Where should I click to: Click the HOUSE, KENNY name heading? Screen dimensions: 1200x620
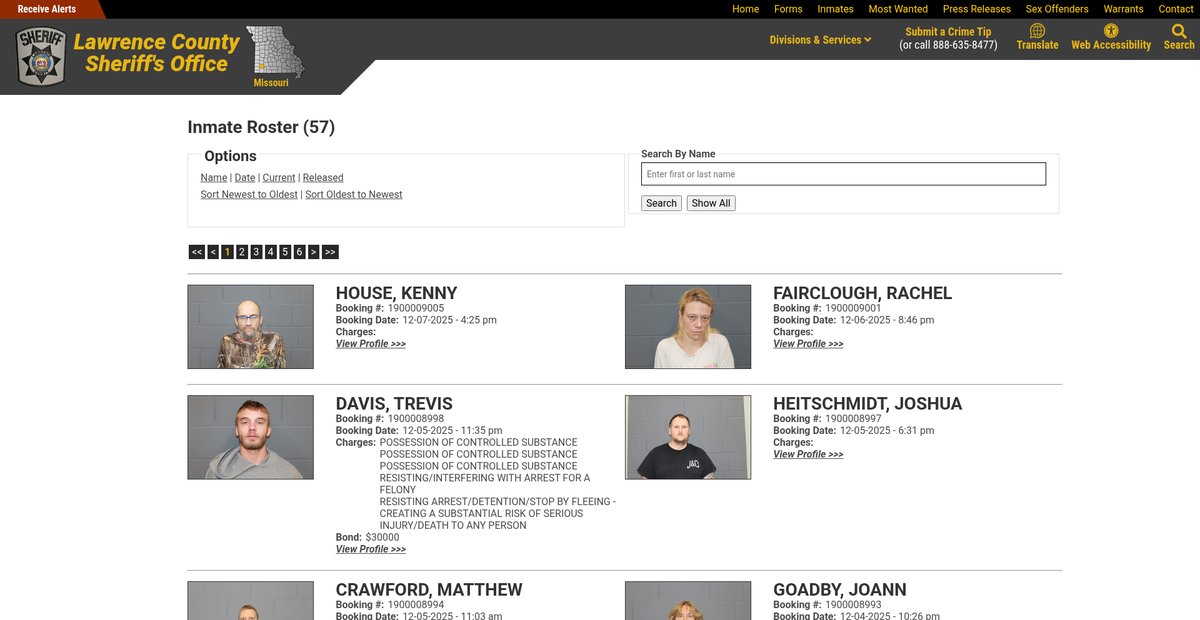(397, 293)
